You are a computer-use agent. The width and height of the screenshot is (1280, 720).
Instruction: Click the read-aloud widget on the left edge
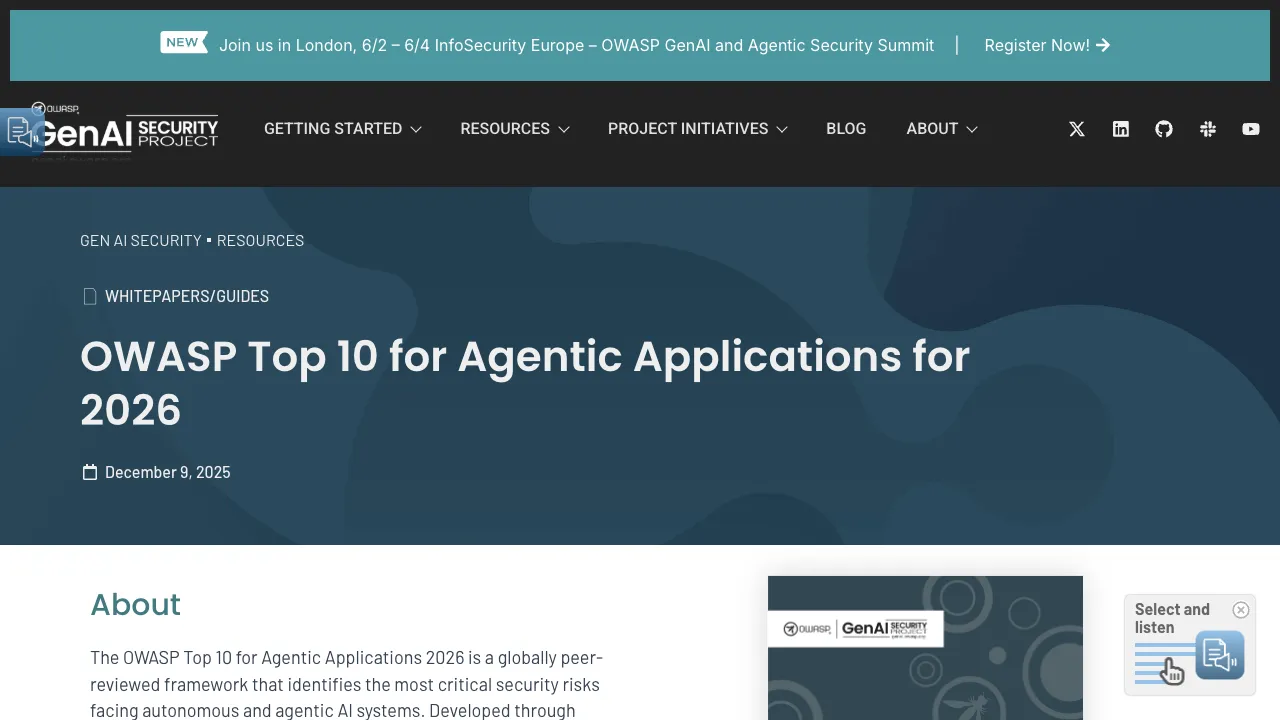[21, 131]
